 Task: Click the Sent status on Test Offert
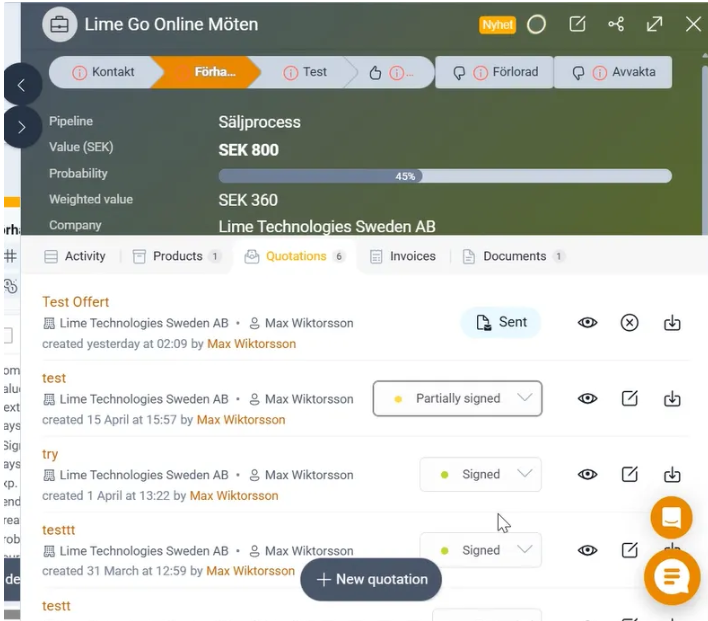501,322
